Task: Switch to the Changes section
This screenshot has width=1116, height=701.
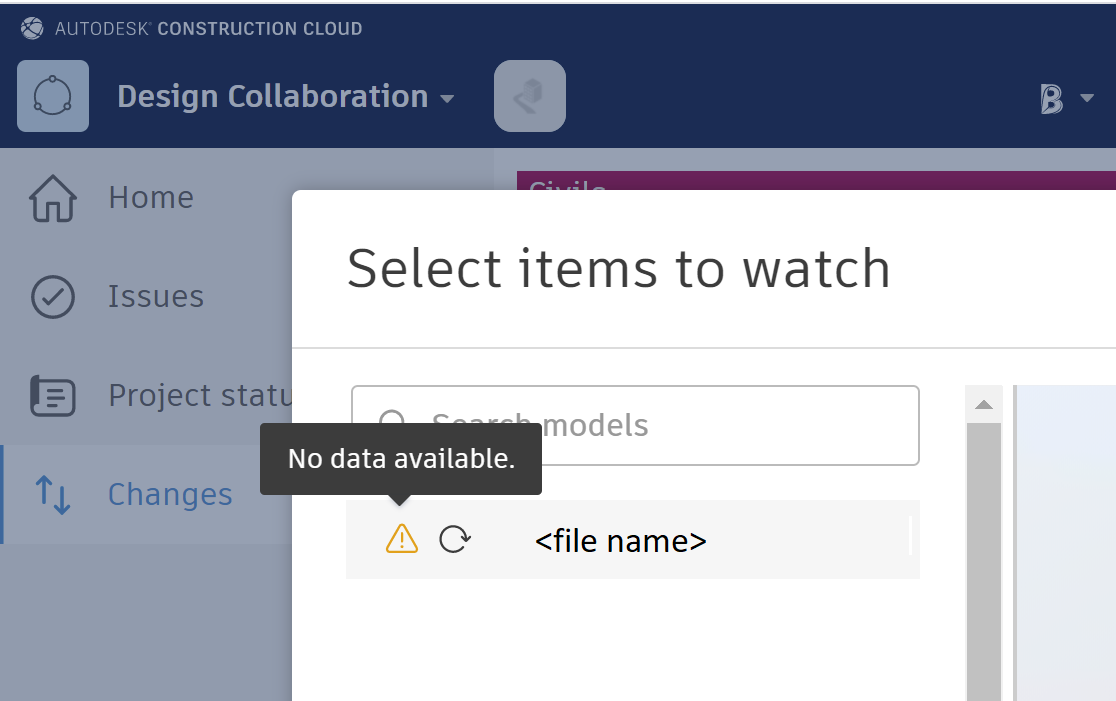Action: point(169,494)
